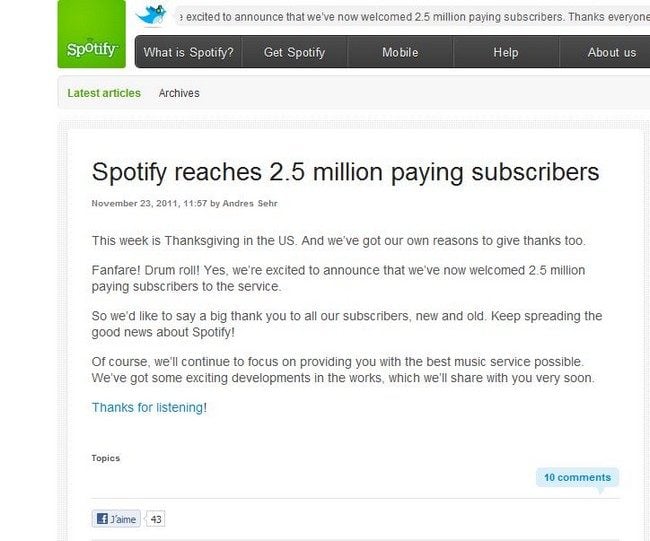Follow the "Thanks for listening!" link
This screenshot has width=650, height=541.
click(149, 407)
